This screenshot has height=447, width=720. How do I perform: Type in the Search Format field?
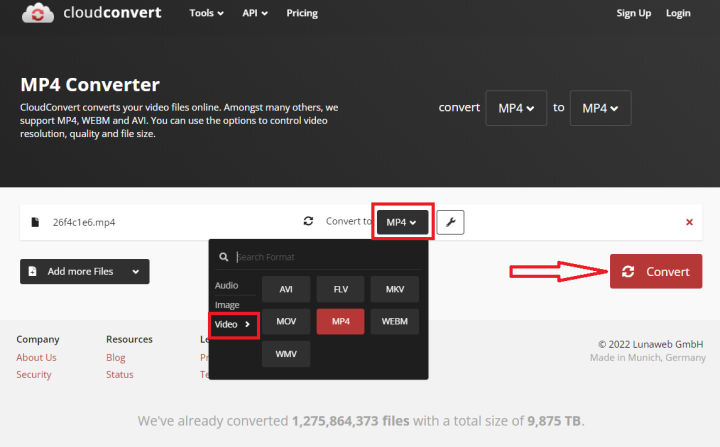(325, 257)
